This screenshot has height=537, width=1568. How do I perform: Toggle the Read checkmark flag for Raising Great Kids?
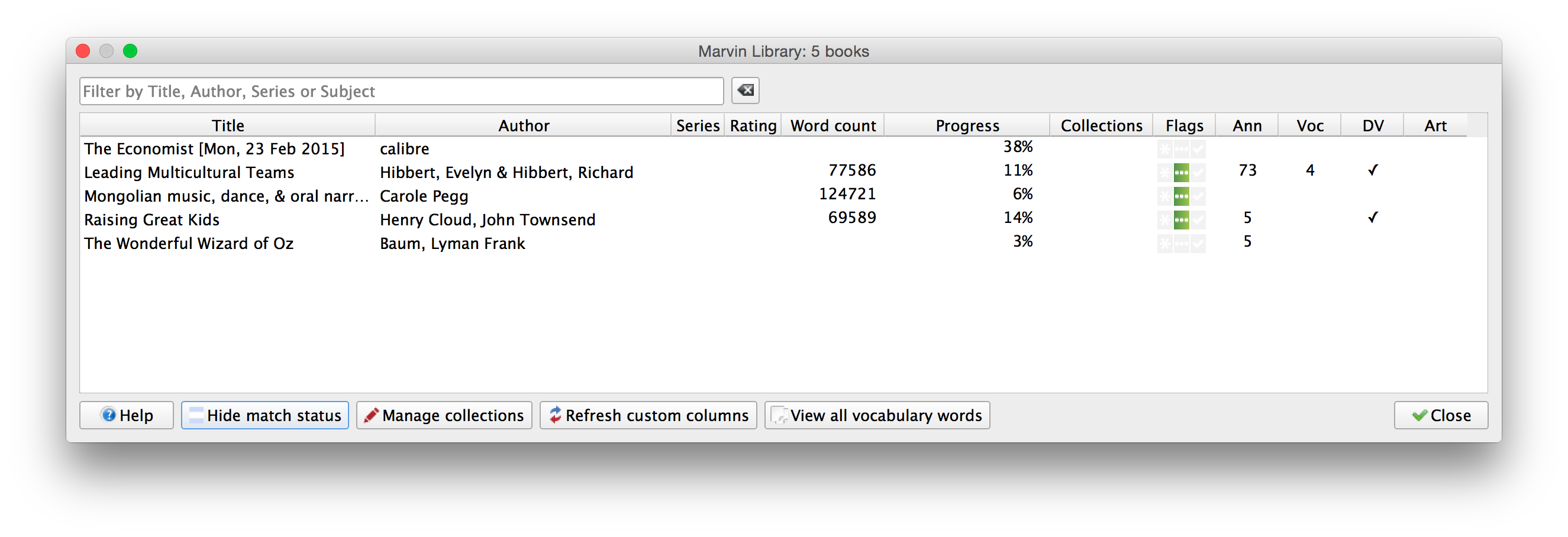point(1198,220)
